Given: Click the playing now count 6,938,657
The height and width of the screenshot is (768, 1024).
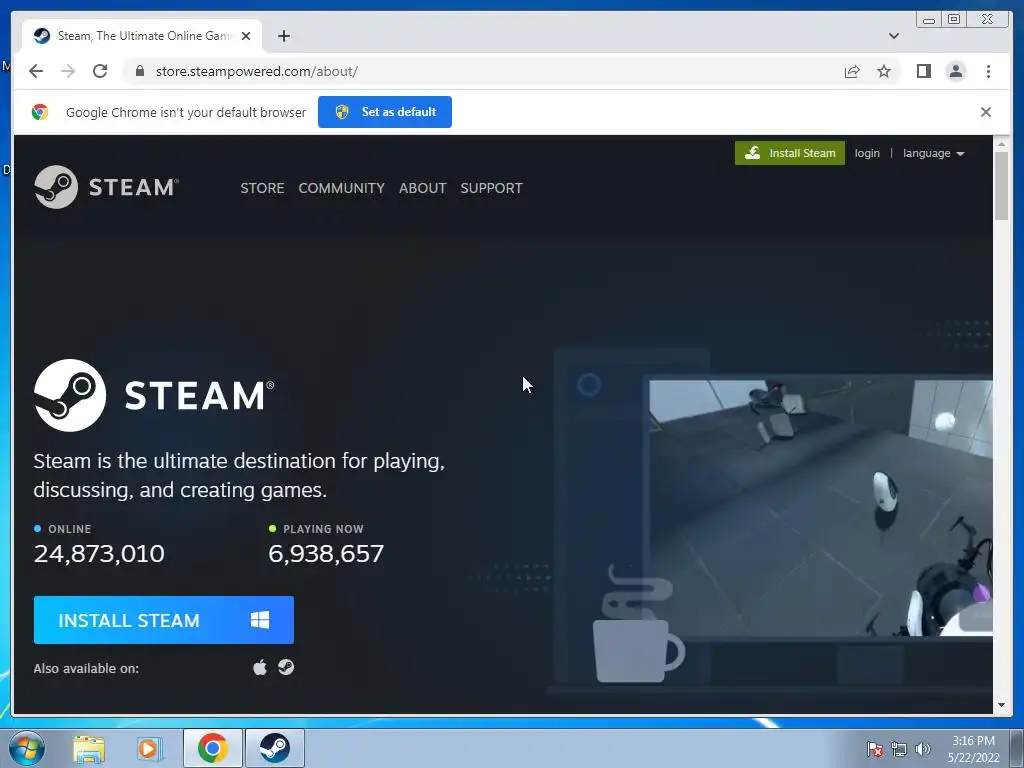Looking at the screenshot, I should click(326, 554).
